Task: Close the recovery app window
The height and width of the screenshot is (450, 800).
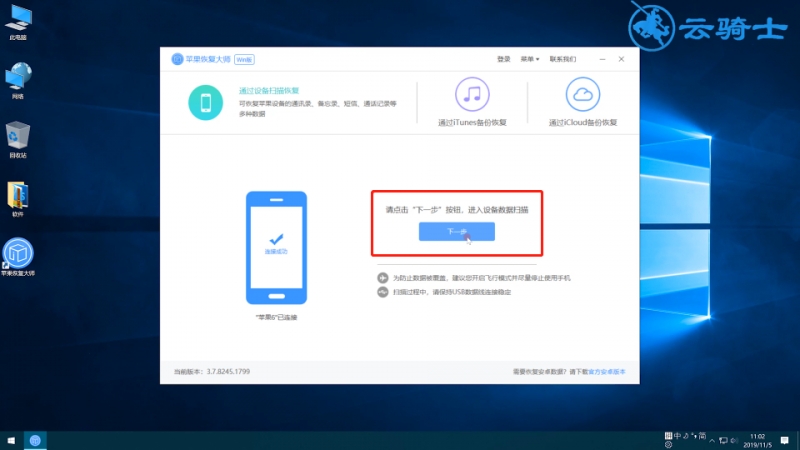Action: (621, 59)
